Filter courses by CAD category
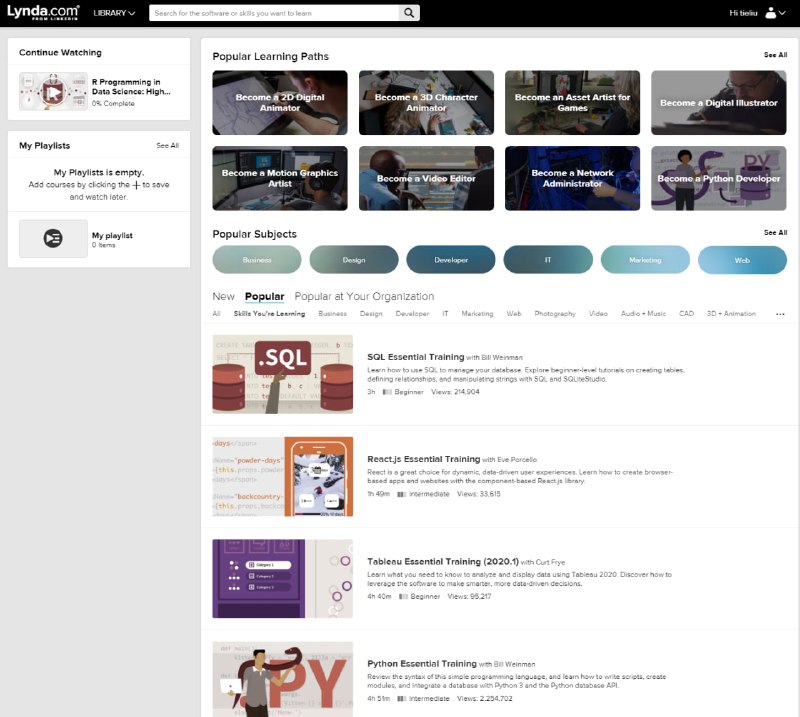 686,314
